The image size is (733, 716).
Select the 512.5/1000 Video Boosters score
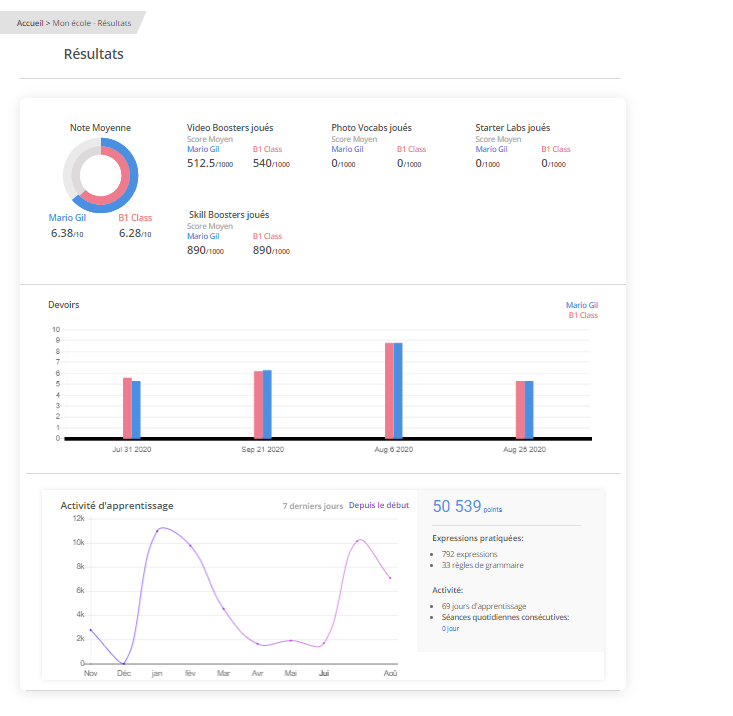[x=210, y=164]
